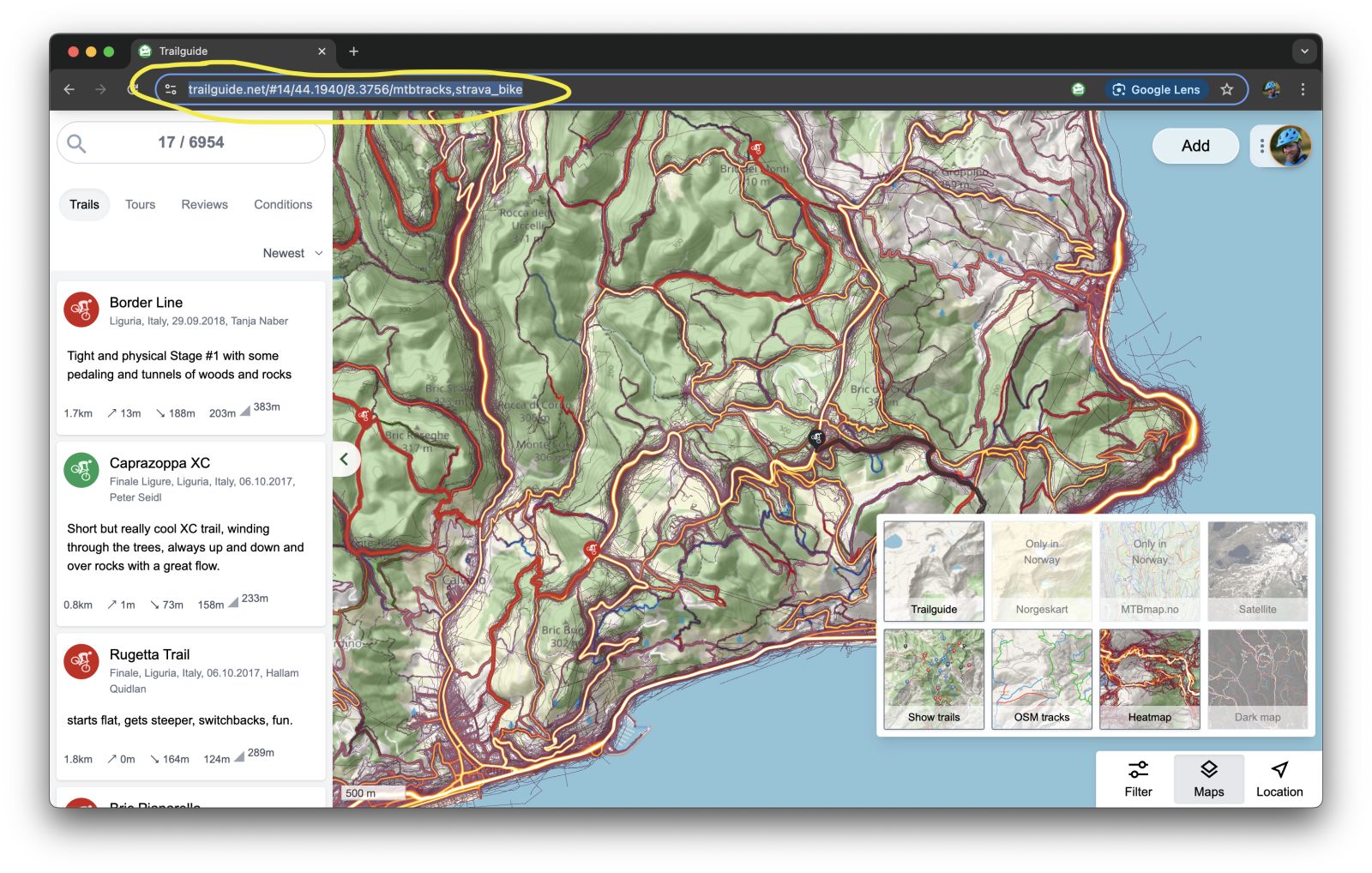Select the Satellite map thumbnail

click(1258, 571)
